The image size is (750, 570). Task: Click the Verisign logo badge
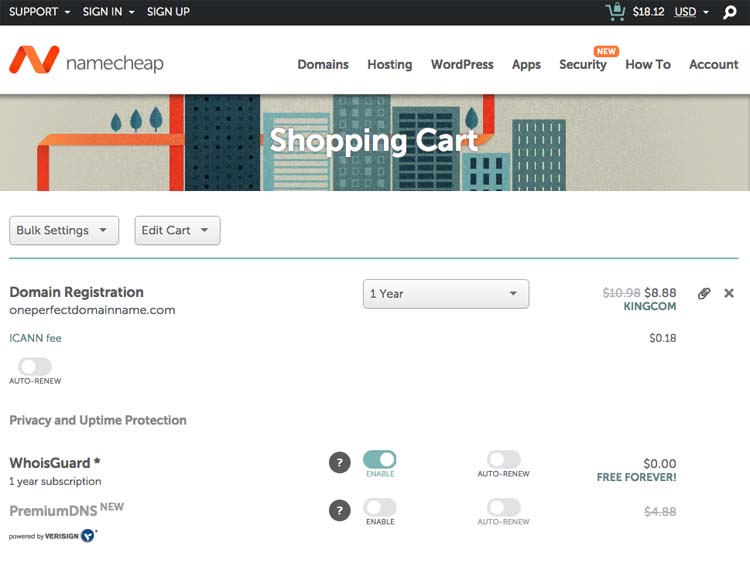click(88, 536)
